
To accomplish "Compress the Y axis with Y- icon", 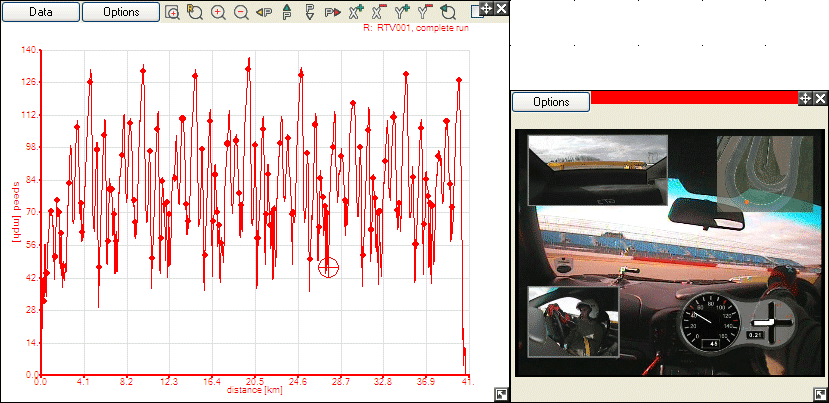I will pyautogui.click(x=426, y=13).
